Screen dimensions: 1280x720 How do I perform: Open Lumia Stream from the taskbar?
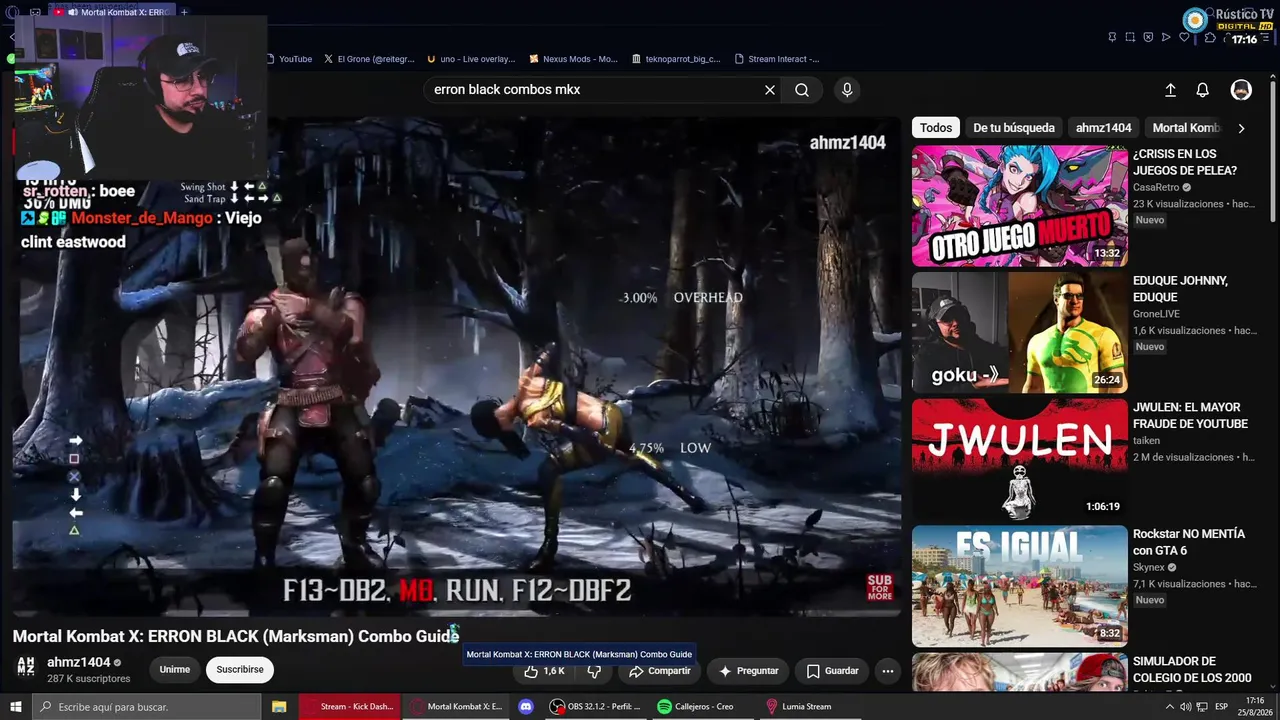pos(800,707)
